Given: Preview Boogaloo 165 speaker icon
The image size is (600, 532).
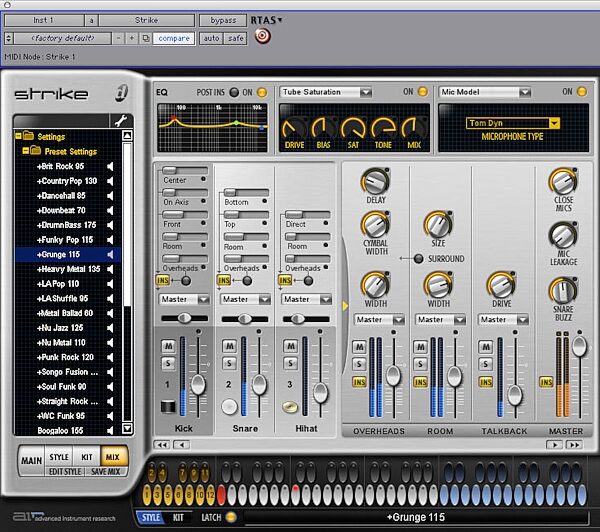Looking at the screenshot, I should [x=110, y=431].
